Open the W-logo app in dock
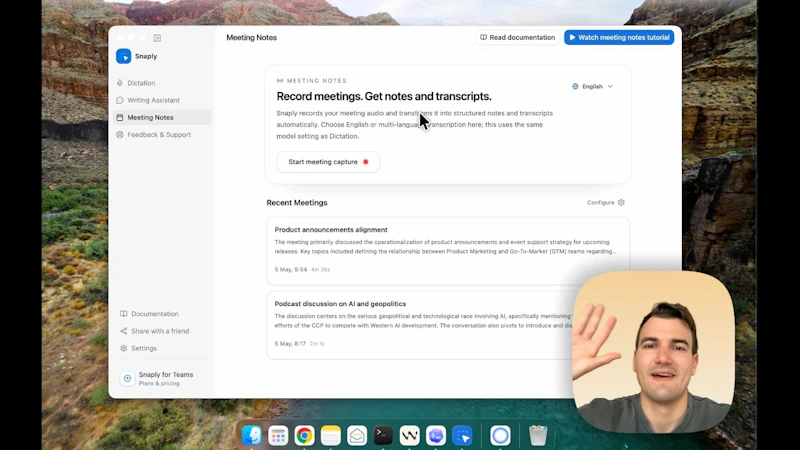 pyautogui.click(x=410, y=436)
